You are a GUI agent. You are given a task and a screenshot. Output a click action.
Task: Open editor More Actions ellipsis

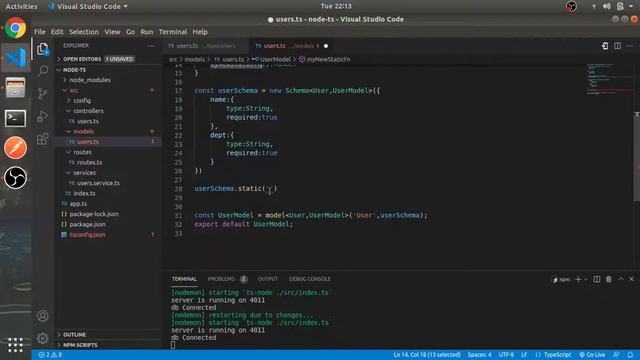coord(630,46)
